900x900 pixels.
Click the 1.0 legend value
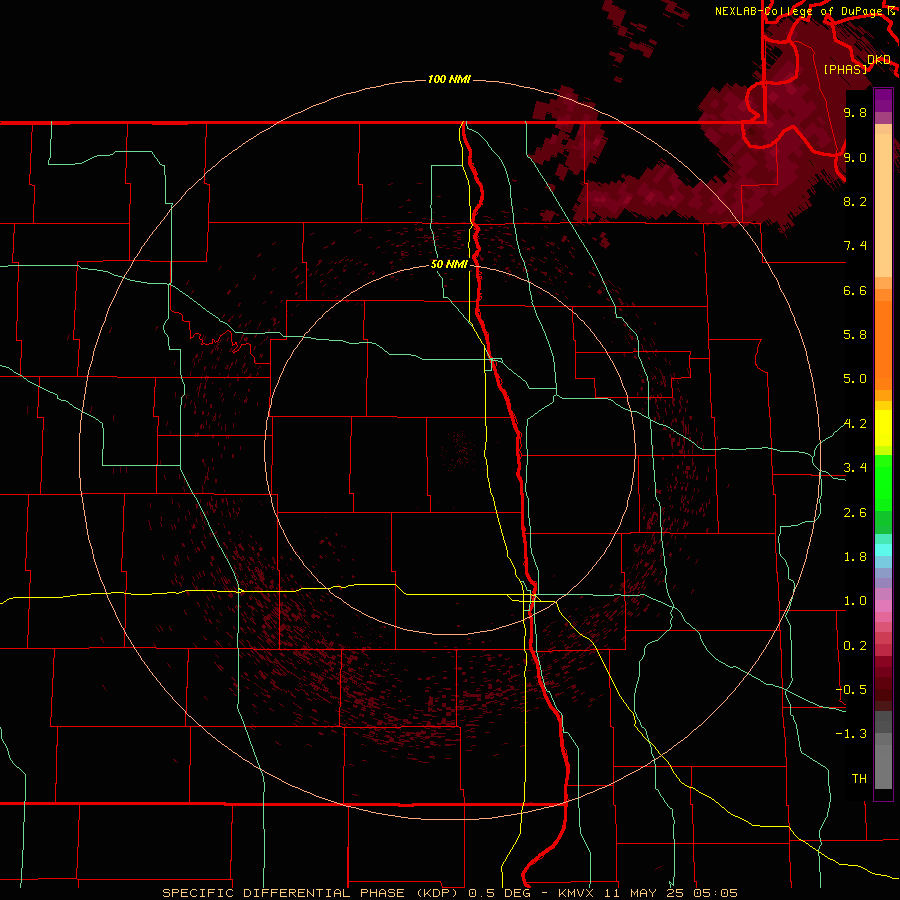tap(855, 601)
